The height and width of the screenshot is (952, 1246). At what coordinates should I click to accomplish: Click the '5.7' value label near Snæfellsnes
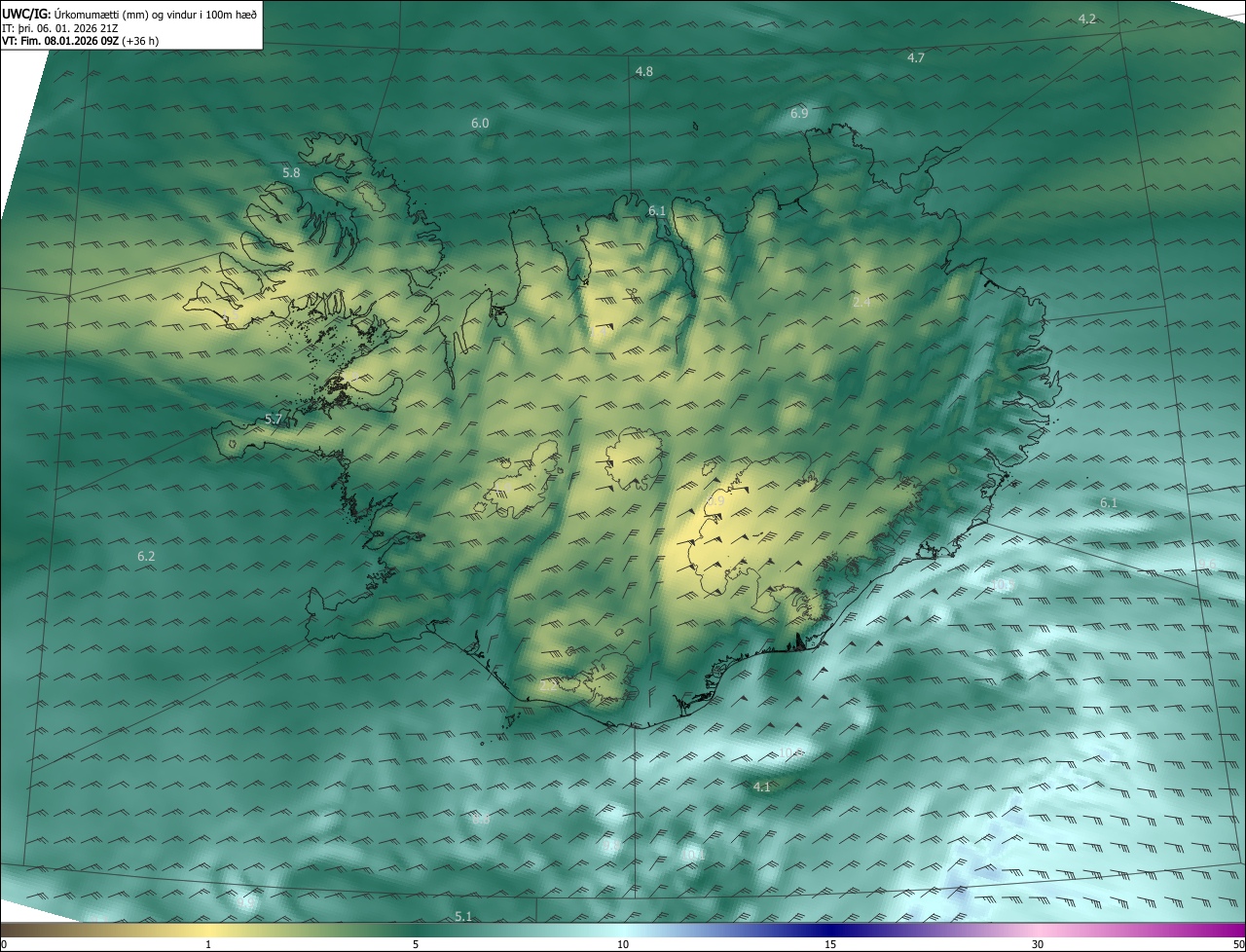274,420
